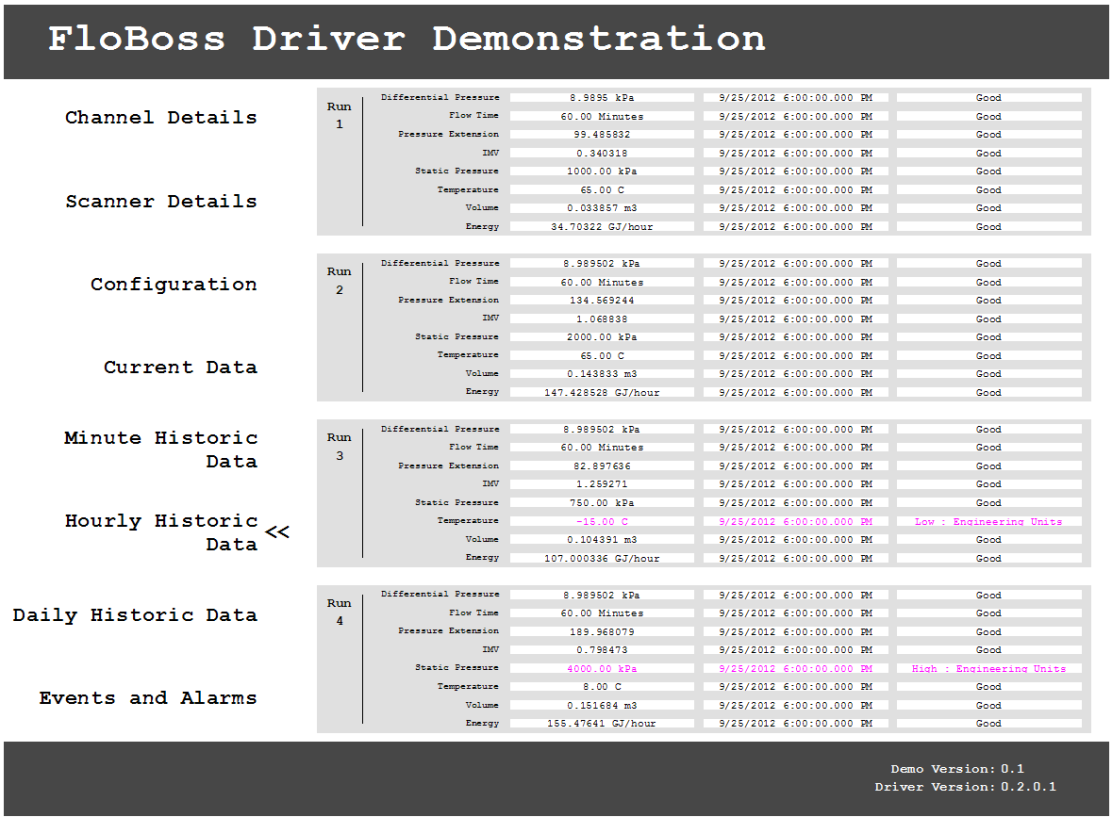Click Run 3 Energy value 107.000336 GJ/hour

pyautogui.click(x=601, y=559)
